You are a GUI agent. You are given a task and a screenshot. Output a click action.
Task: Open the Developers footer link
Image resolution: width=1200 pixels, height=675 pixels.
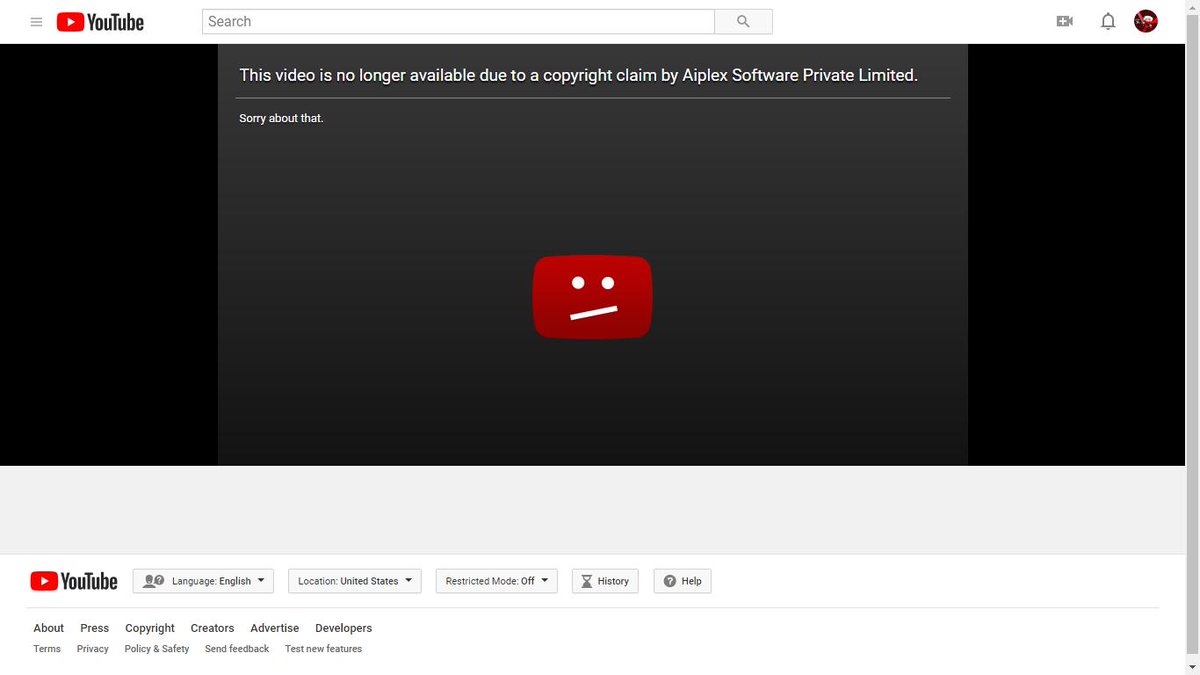pyautogui.click(x=344, y=628)
